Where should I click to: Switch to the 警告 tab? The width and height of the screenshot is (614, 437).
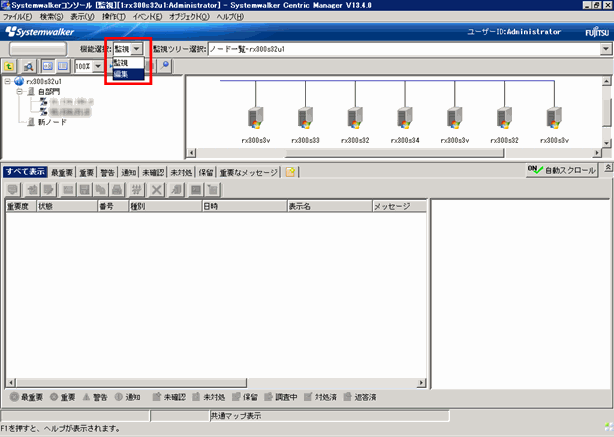point(107,172)
